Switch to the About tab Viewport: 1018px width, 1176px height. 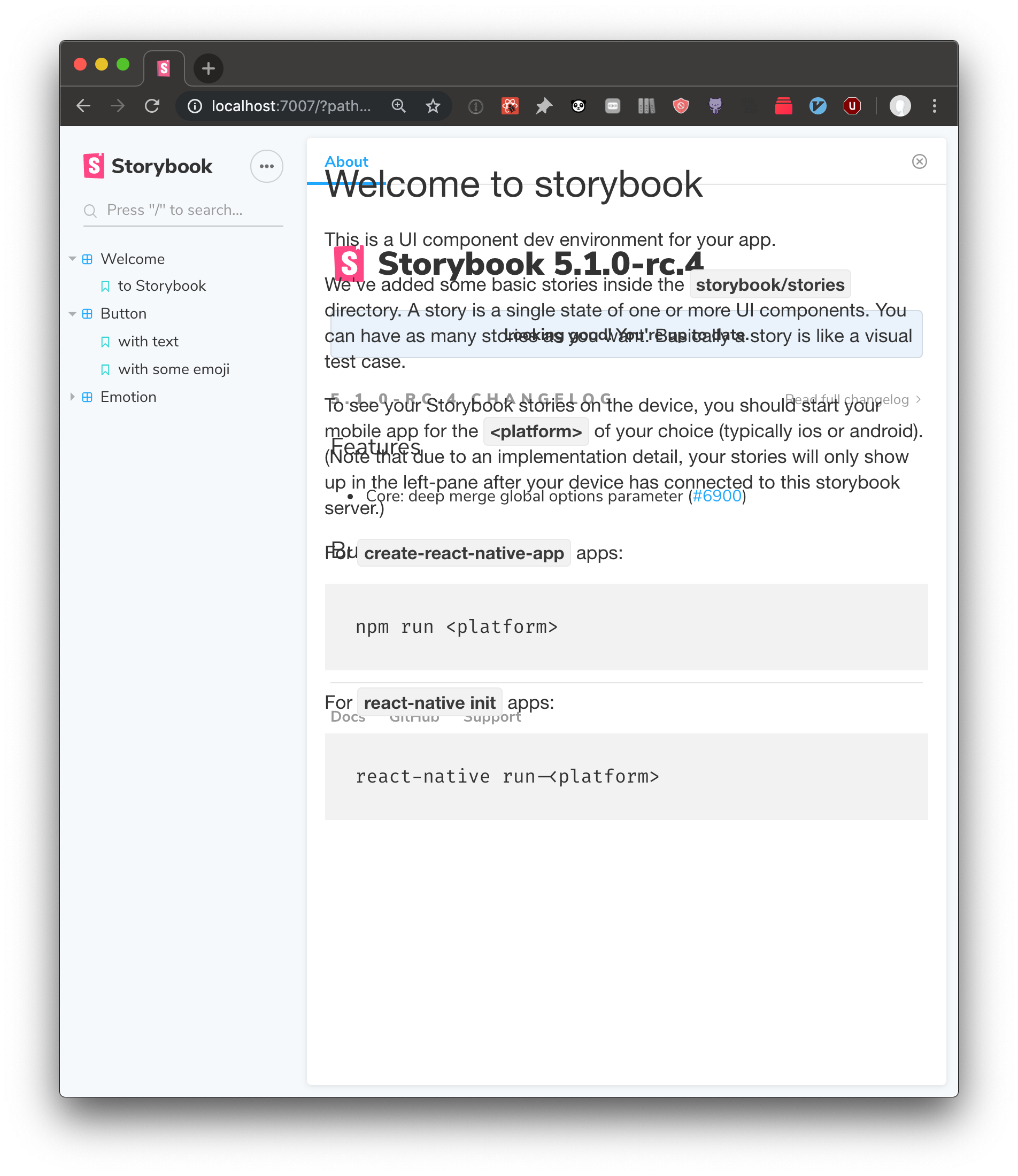pyautogui.click(x=346, y=162)
